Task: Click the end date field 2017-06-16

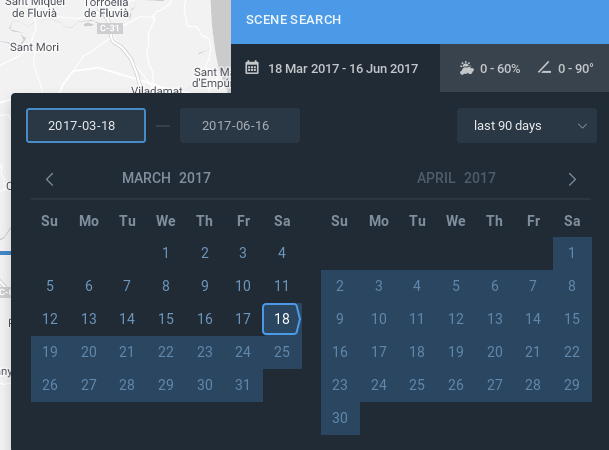Action: pyautogui.click(x=240, y=126)
